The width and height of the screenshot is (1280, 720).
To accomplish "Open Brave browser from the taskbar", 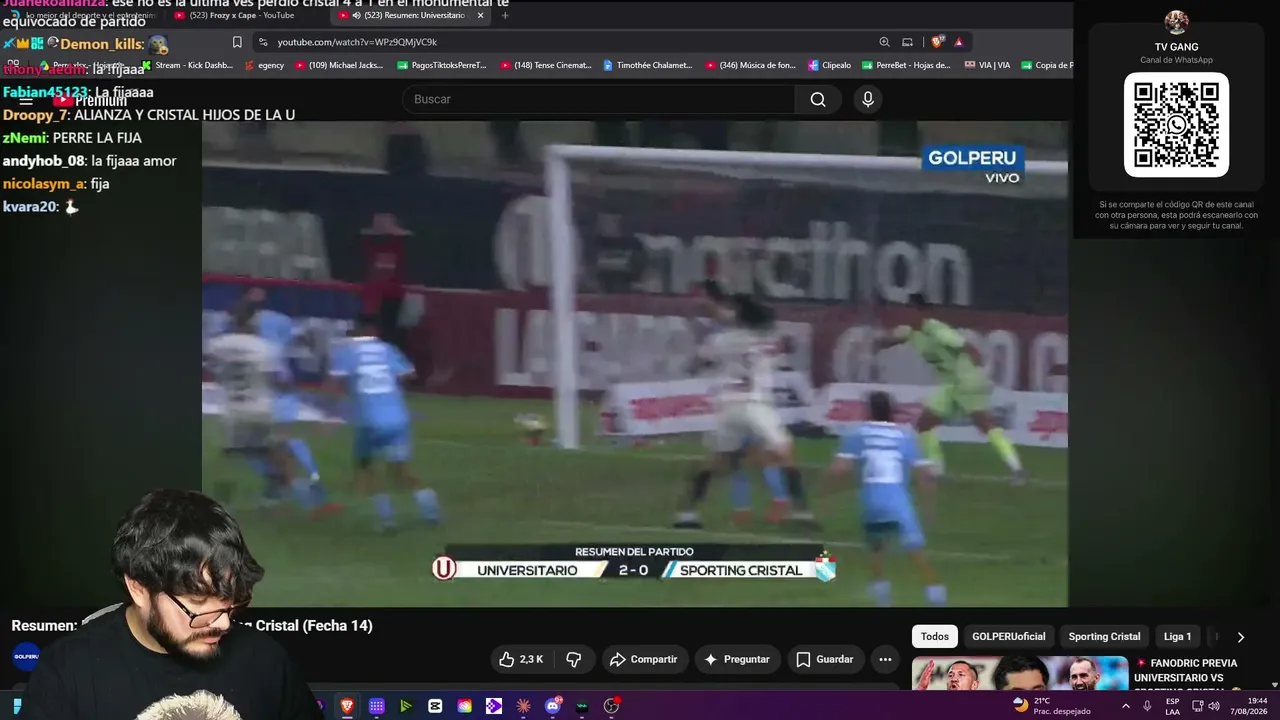I will (x=347, y=706).
